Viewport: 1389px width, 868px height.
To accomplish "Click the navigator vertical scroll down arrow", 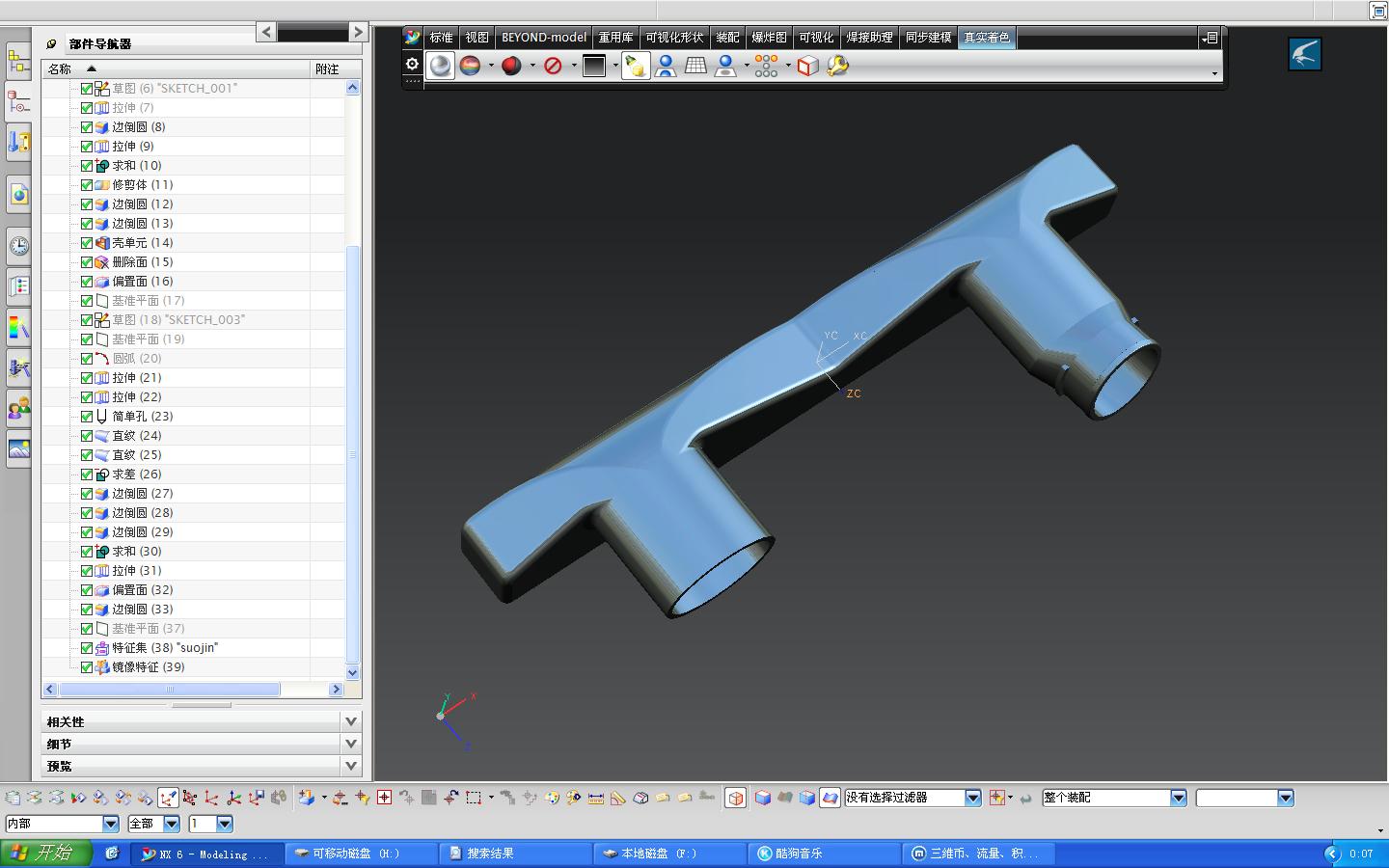I will pyautogui.click(x=352, y=672).
